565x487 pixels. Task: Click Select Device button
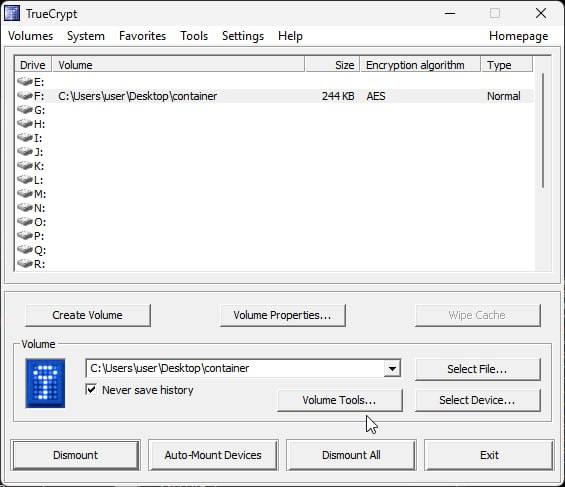point(477,400)
